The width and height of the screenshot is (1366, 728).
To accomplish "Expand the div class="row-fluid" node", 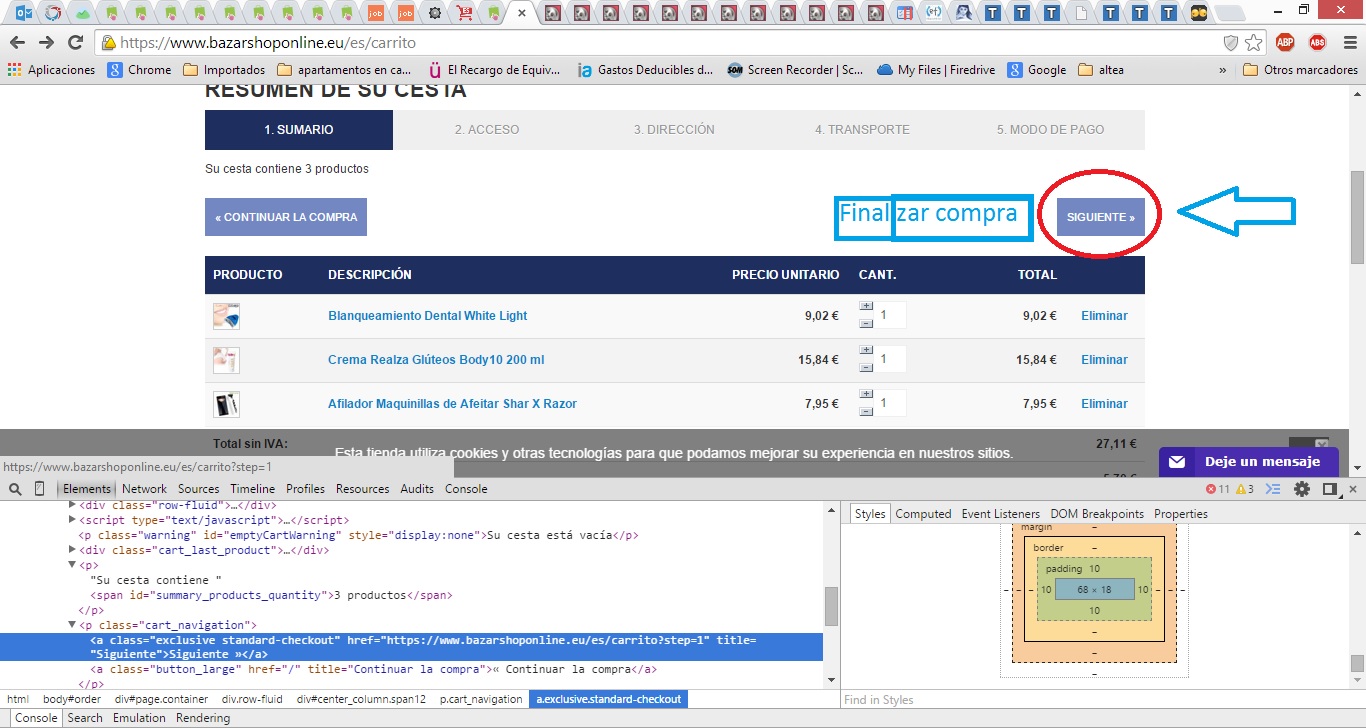I will point(72,505).
